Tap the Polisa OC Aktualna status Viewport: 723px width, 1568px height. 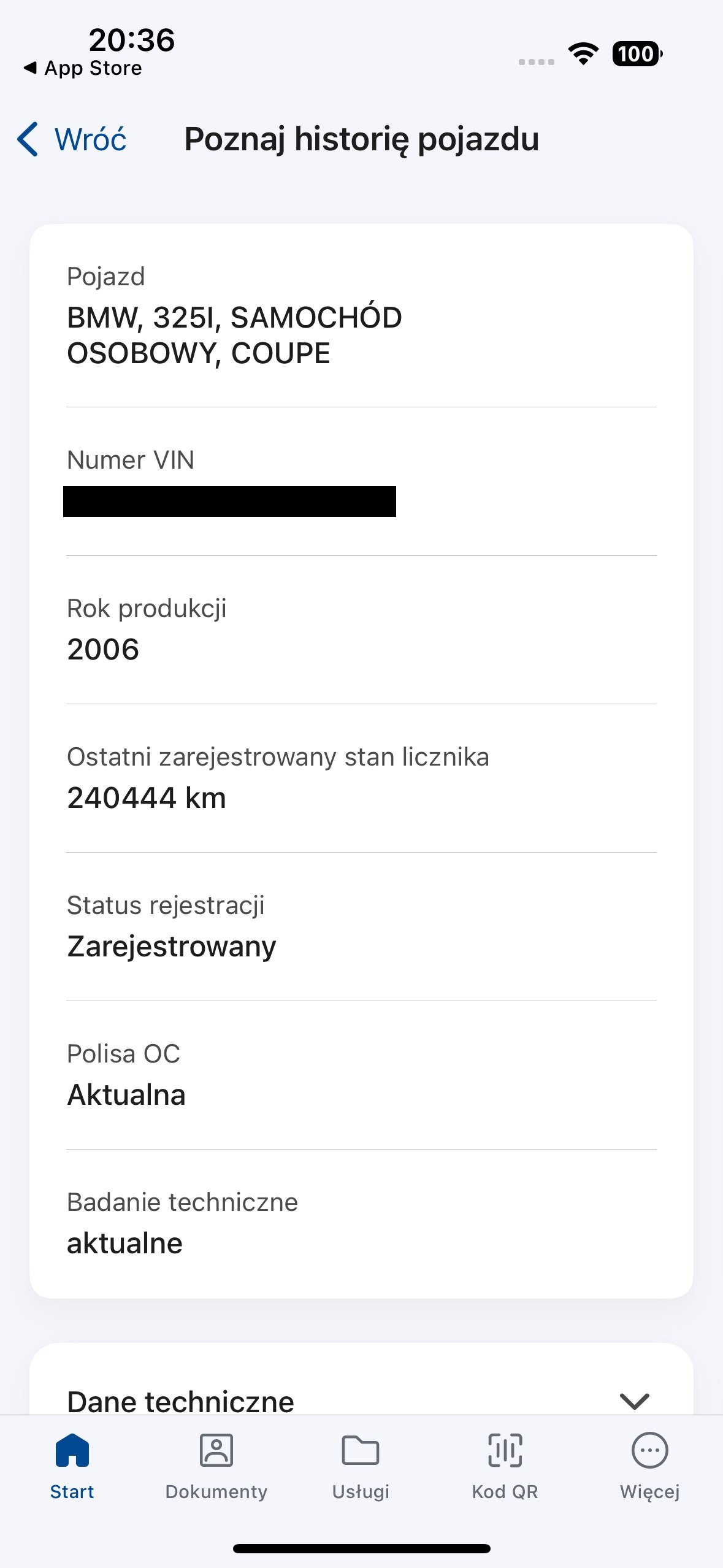[126, 1094]
